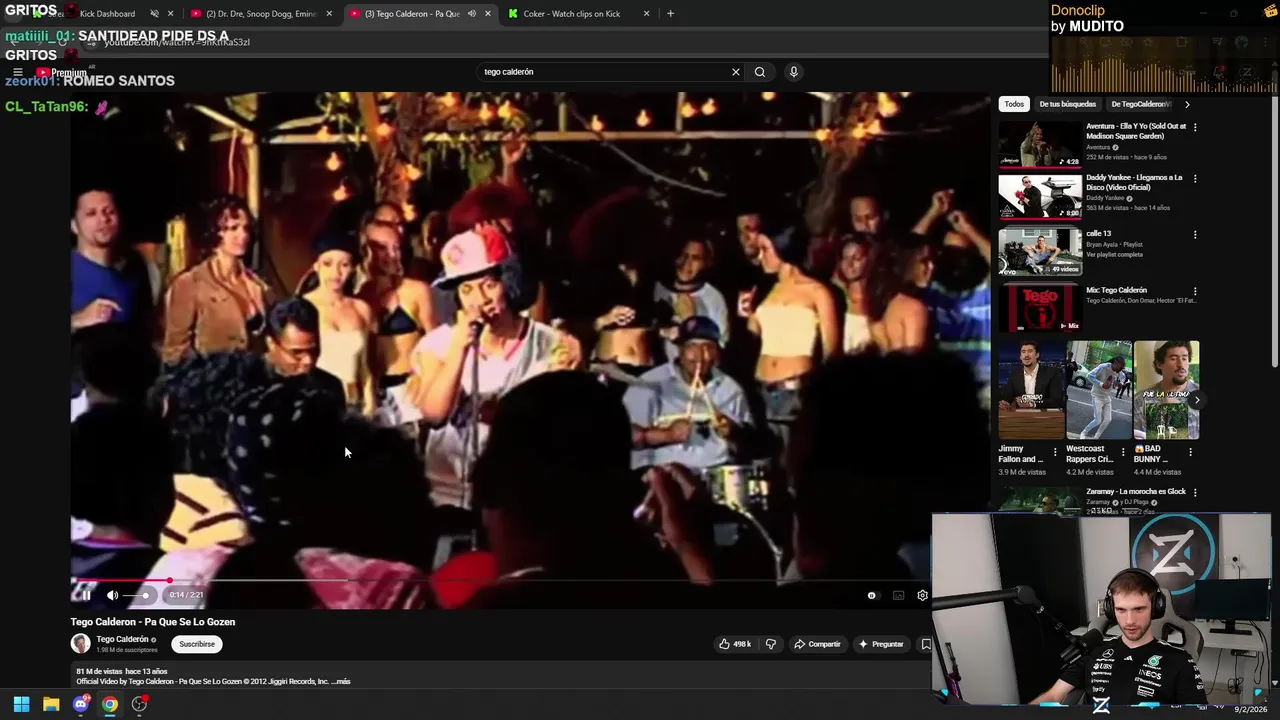Open File Explorer from the taskbar

coord(51,704)
